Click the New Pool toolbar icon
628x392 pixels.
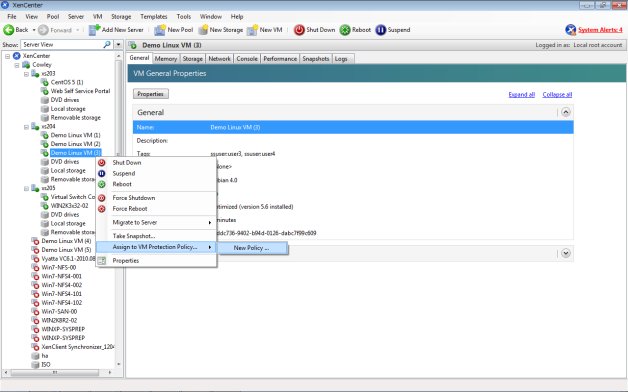(x=160, y=30)
